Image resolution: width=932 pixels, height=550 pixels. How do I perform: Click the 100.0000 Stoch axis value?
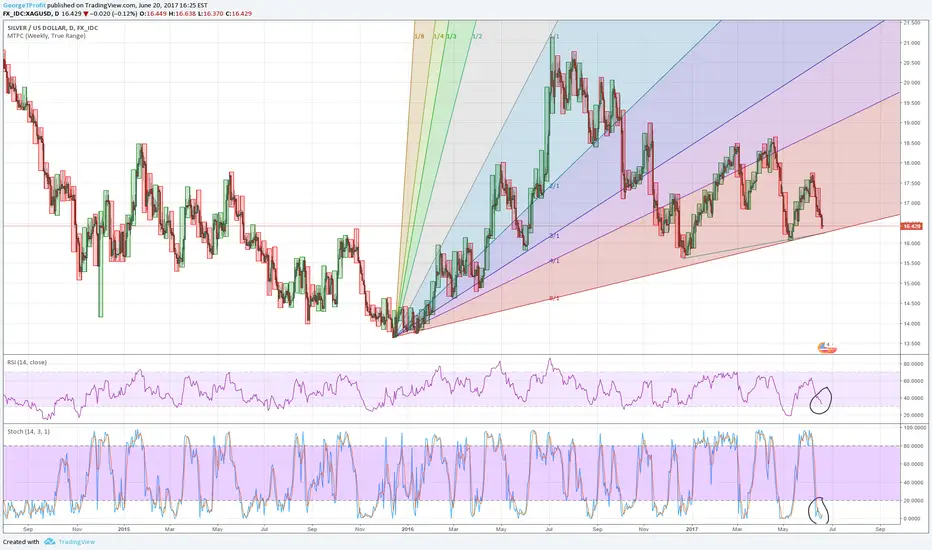pos(914,428)
